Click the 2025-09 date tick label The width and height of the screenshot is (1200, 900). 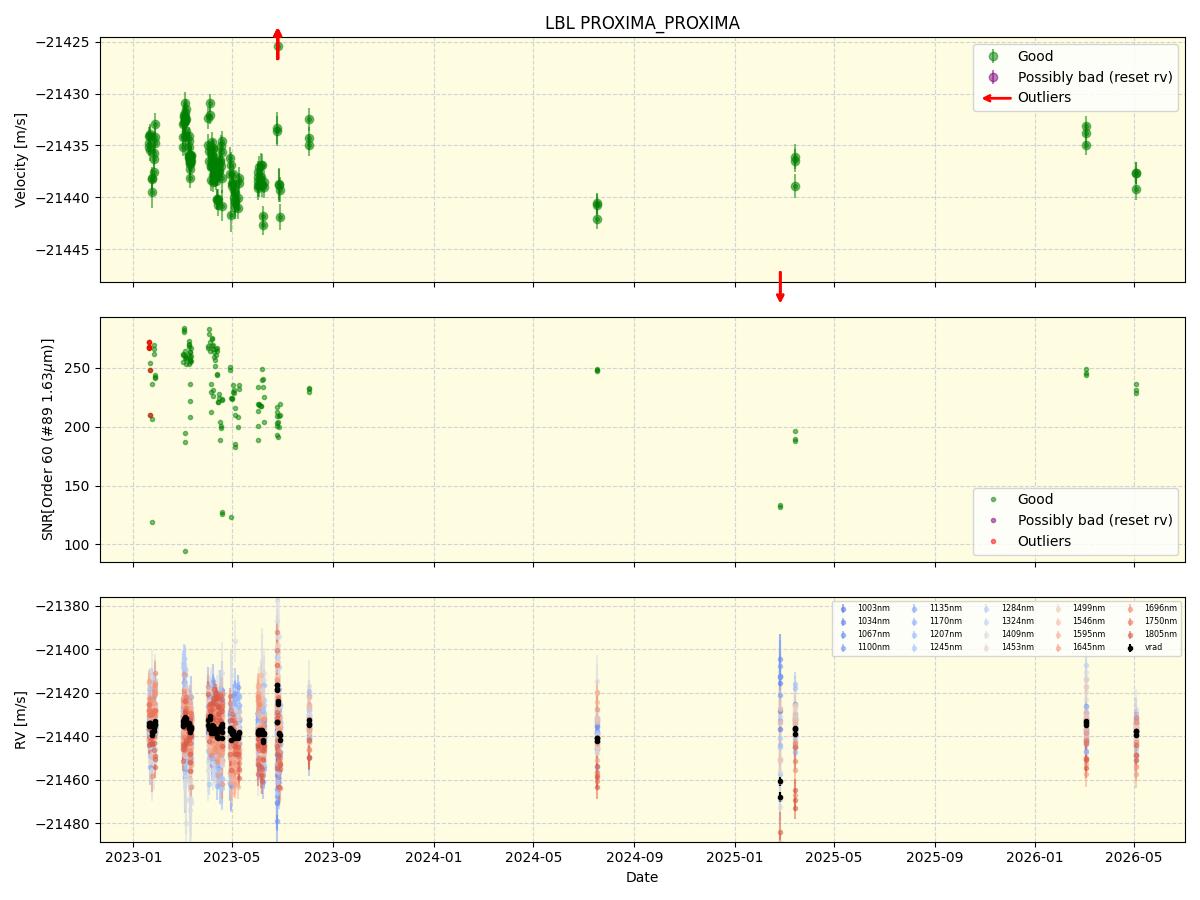[936, 858]
